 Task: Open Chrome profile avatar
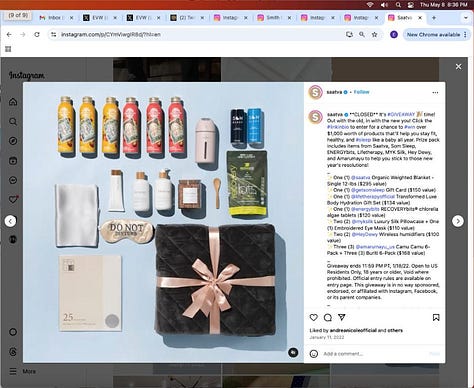click(x=394, y=34)
